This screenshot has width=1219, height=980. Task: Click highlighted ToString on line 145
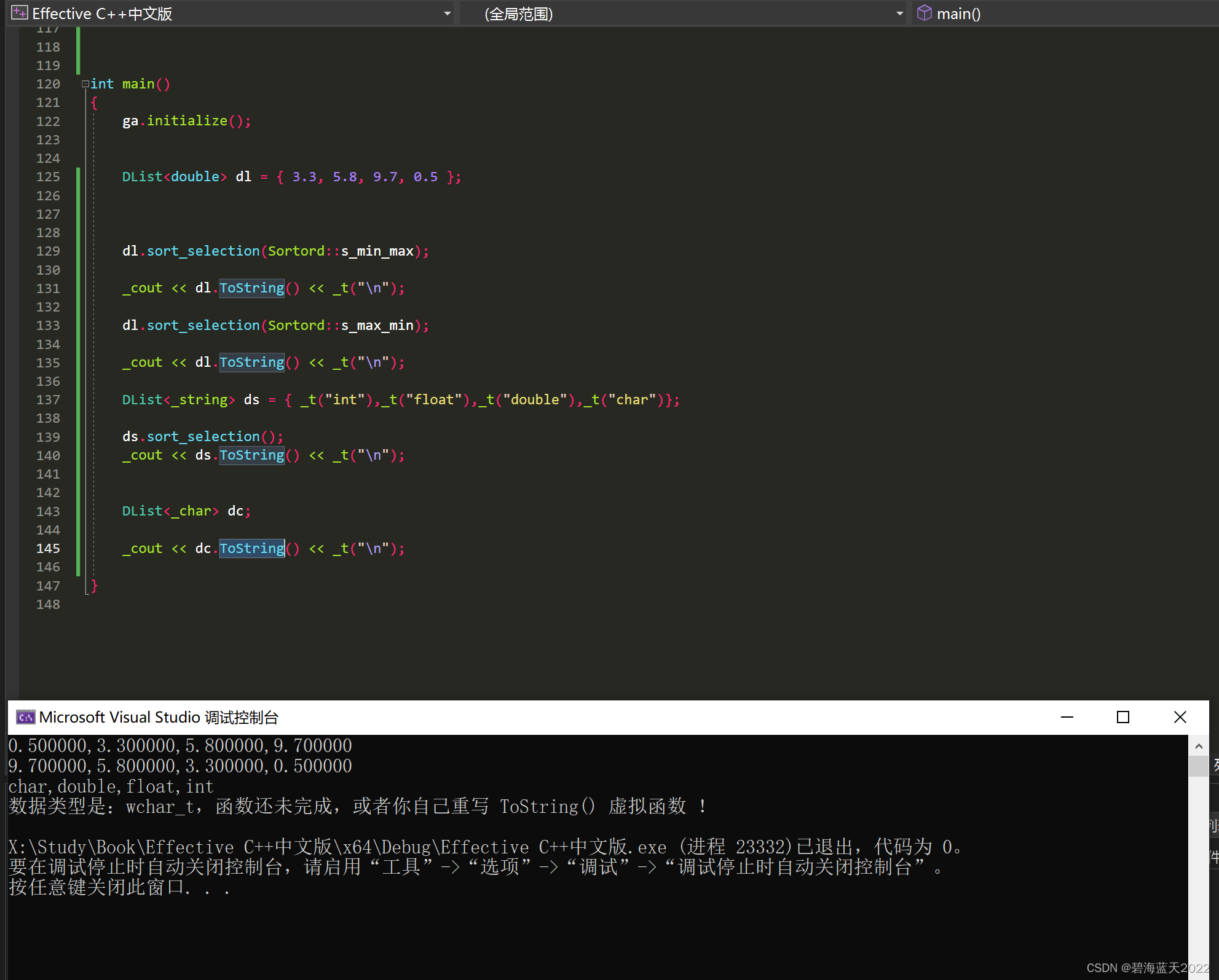click(x=252, y=548)
